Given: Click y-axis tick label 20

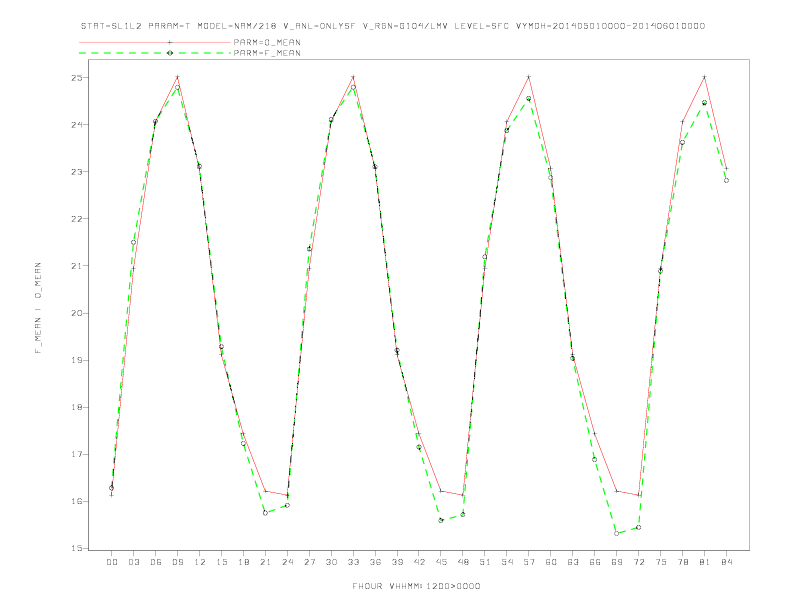Looking at the screenshot, I should coord(77,313).
